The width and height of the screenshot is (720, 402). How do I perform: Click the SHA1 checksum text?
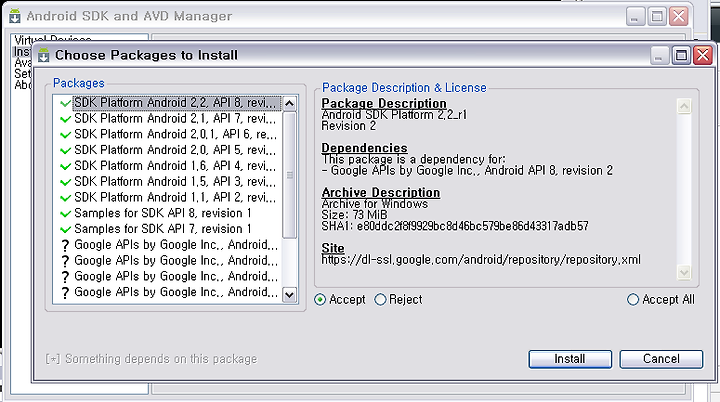(455, 226)
